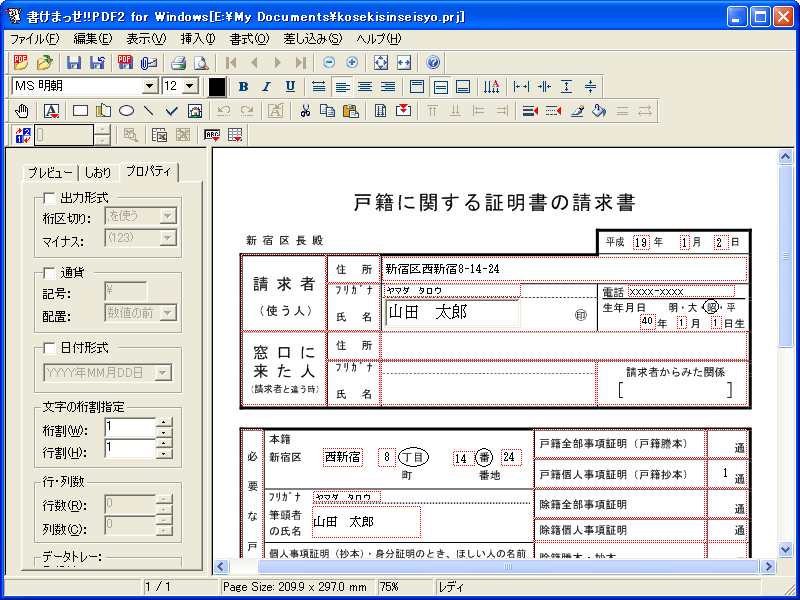Select the diagonal line drawing tool

coord(148,111)
